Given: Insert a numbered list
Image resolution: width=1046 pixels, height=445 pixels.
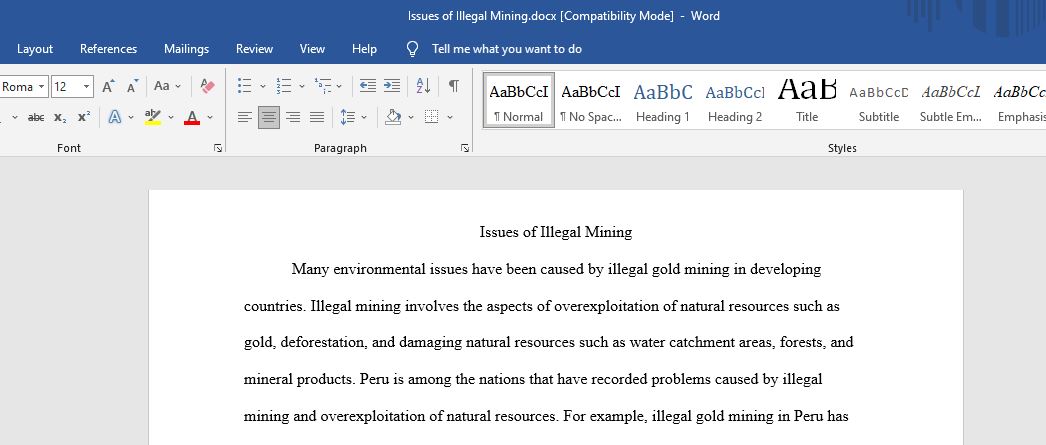Looking at the screenshot, I should point(284,85).
